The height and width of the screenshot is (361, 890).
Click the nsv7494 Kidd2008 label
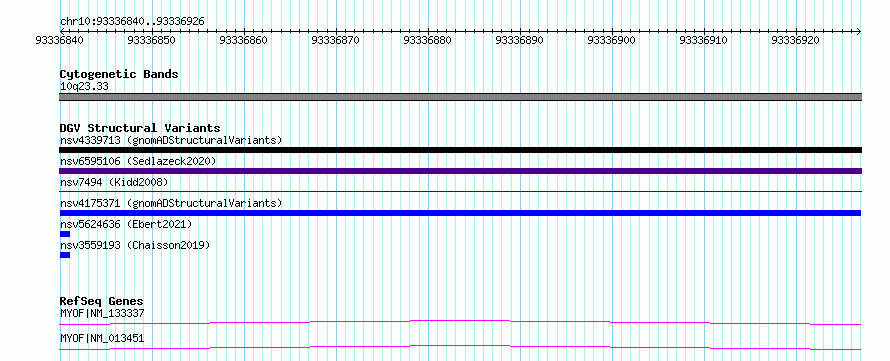coord(114,182)
